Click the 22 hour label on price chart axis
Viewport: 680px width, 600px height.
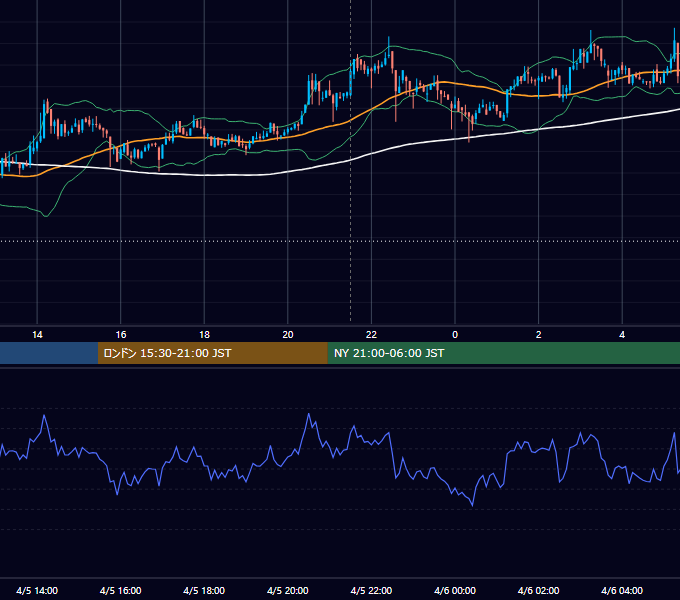(371, 335)
